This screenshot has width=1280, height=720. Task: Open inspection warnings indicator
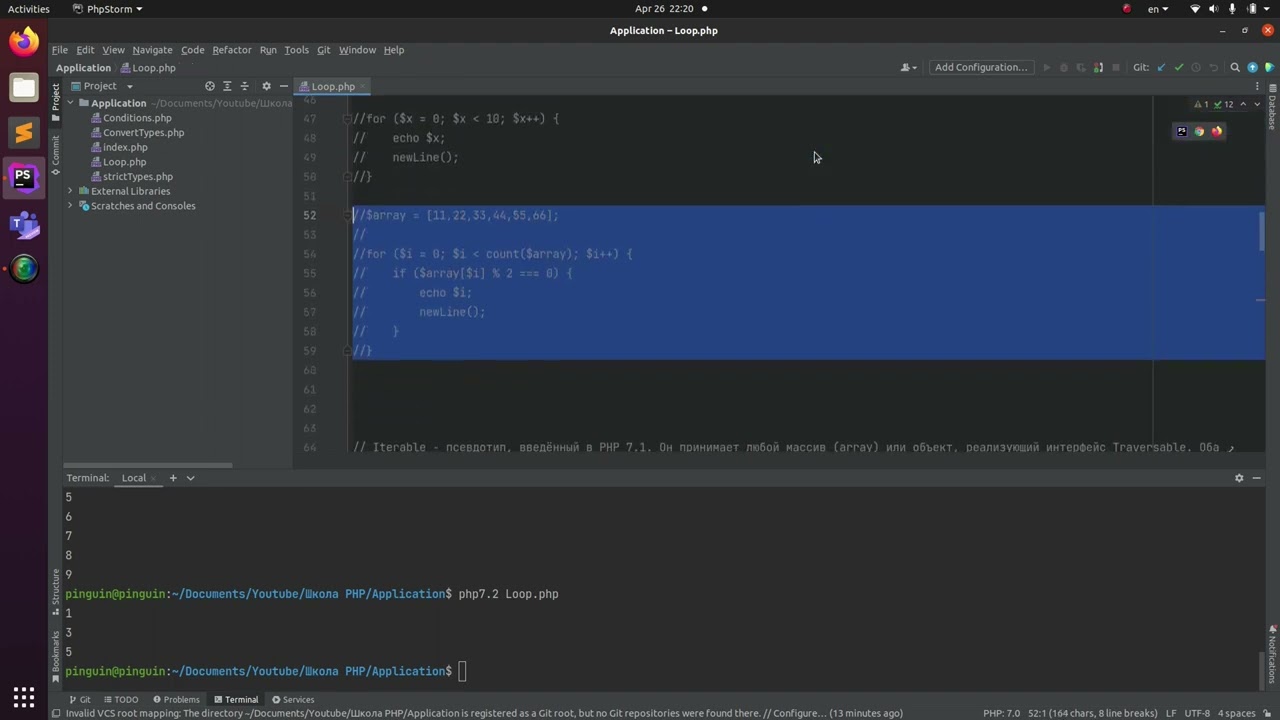click(1215, 104)
